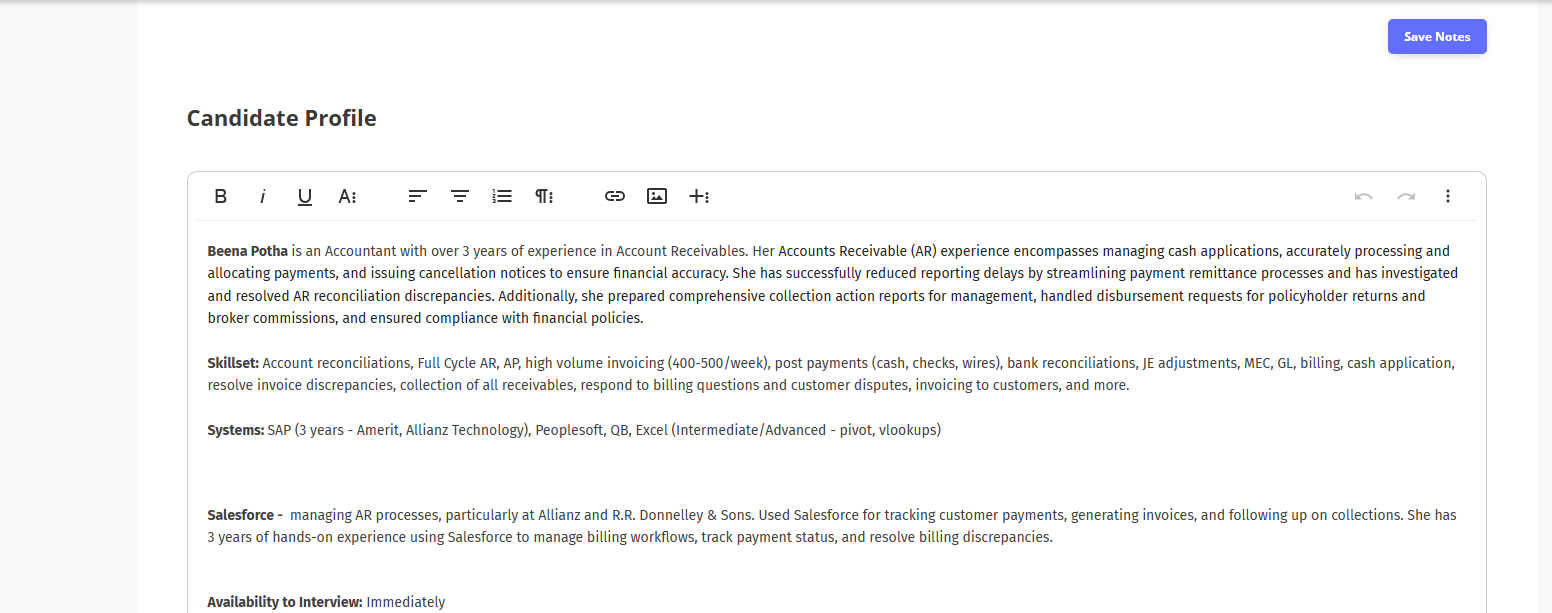Click the word Immediately

pos(406,602)
